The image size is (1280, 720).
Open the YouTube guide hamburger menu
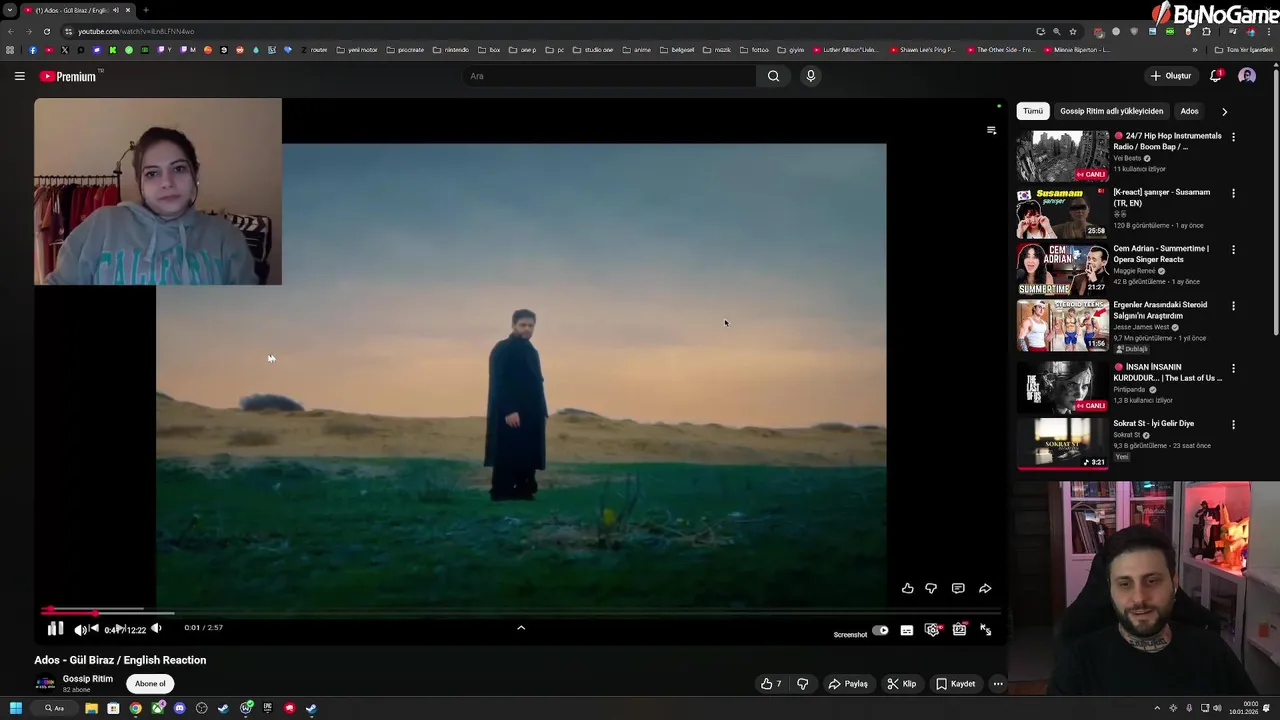tap(19, 76)
